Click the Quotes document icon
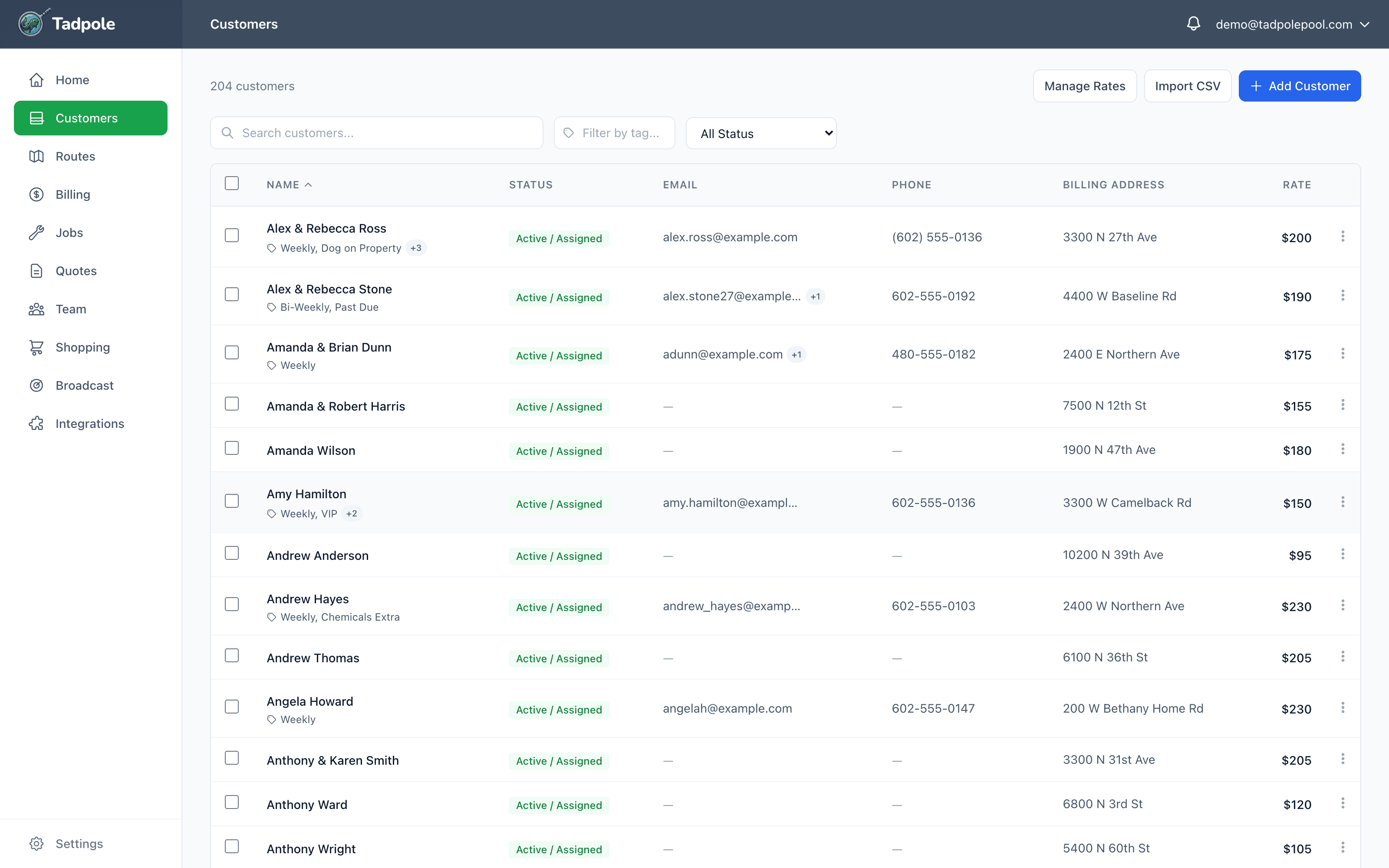Viewport: 1389px width, 868px height. 36,271
